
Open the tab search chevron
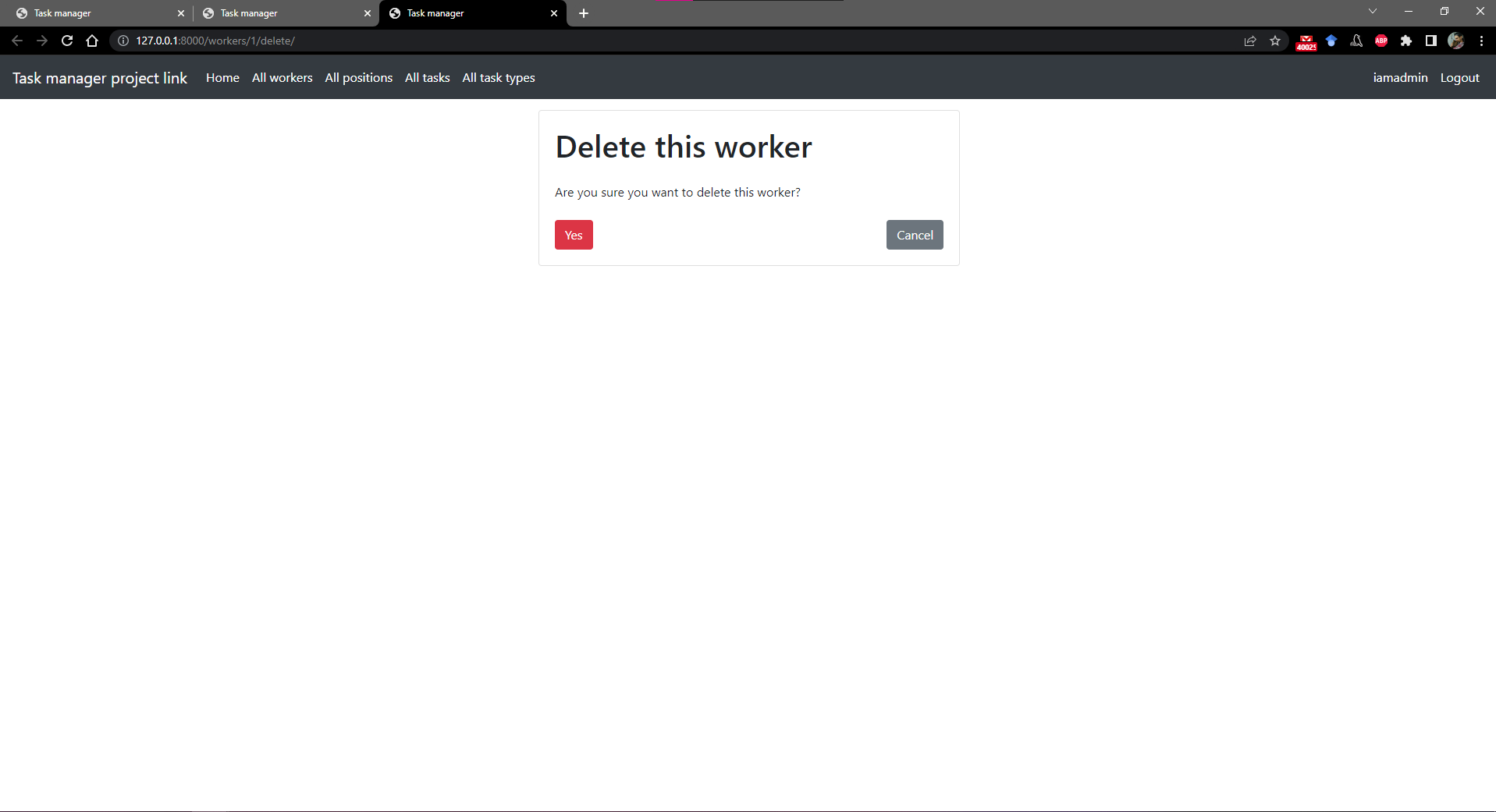point(1372,11)
